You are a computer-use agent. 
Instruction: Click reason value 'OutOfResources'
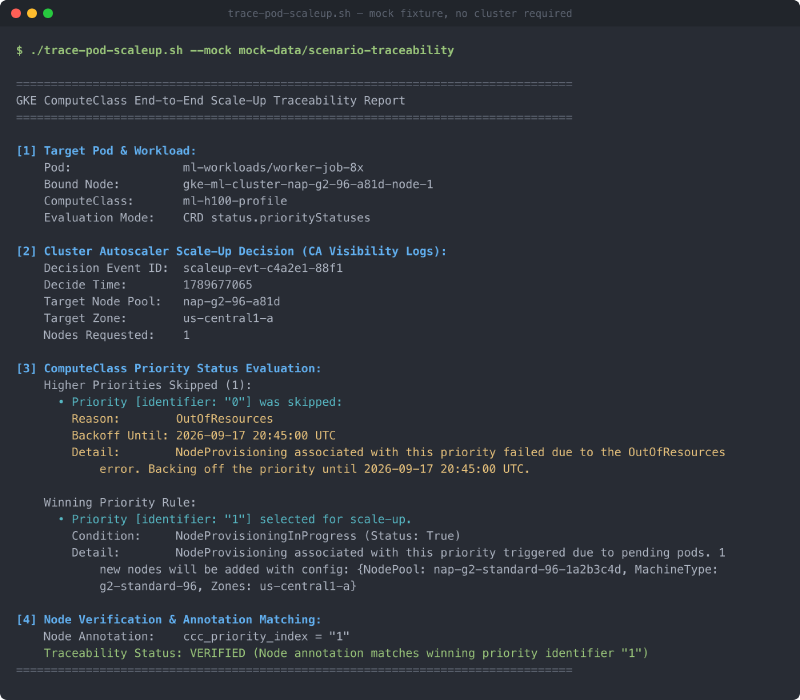[x=224, y=419]
